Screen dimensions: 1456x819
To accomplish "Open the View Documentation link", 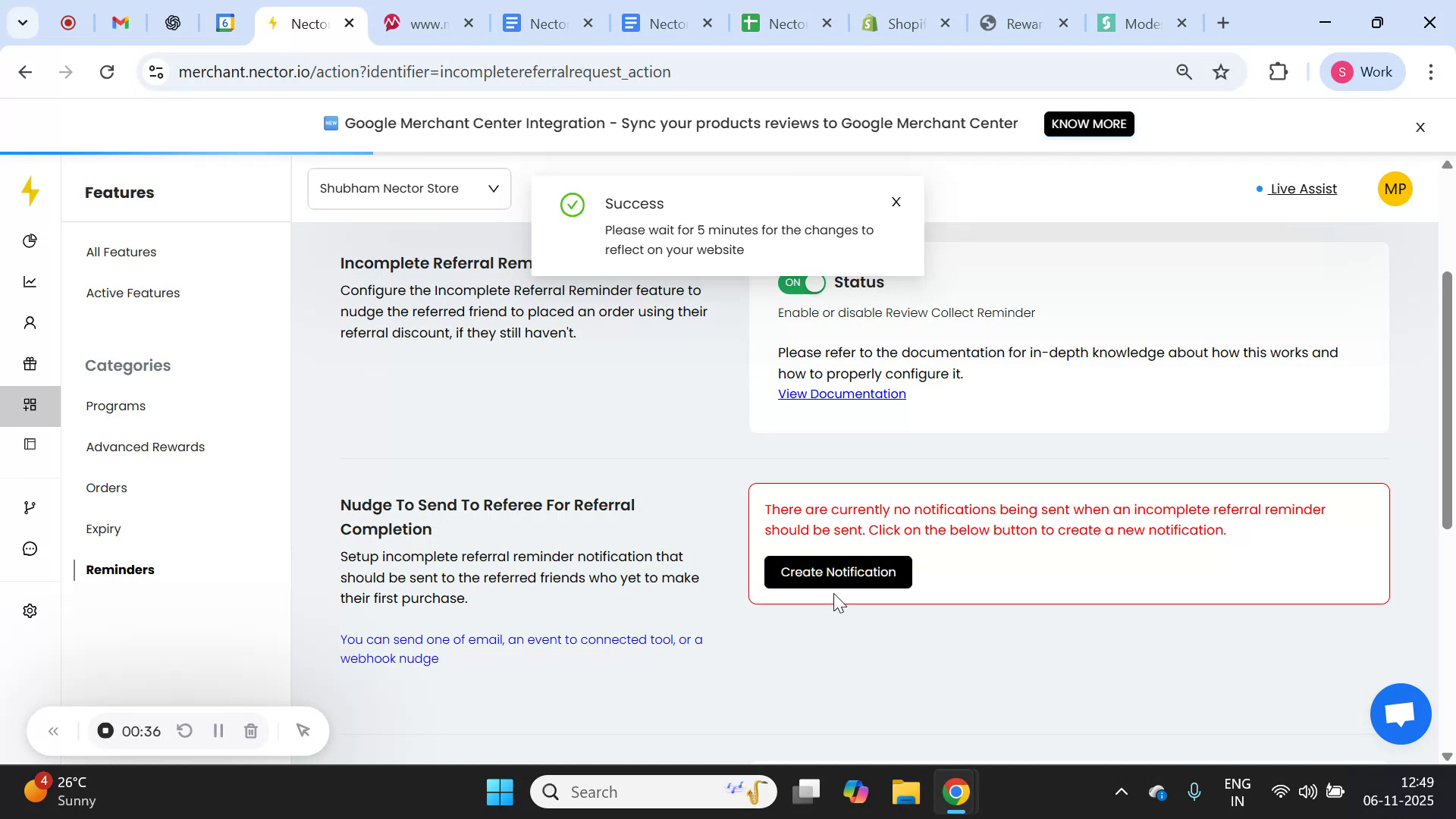I will click(x=841, y=394).
